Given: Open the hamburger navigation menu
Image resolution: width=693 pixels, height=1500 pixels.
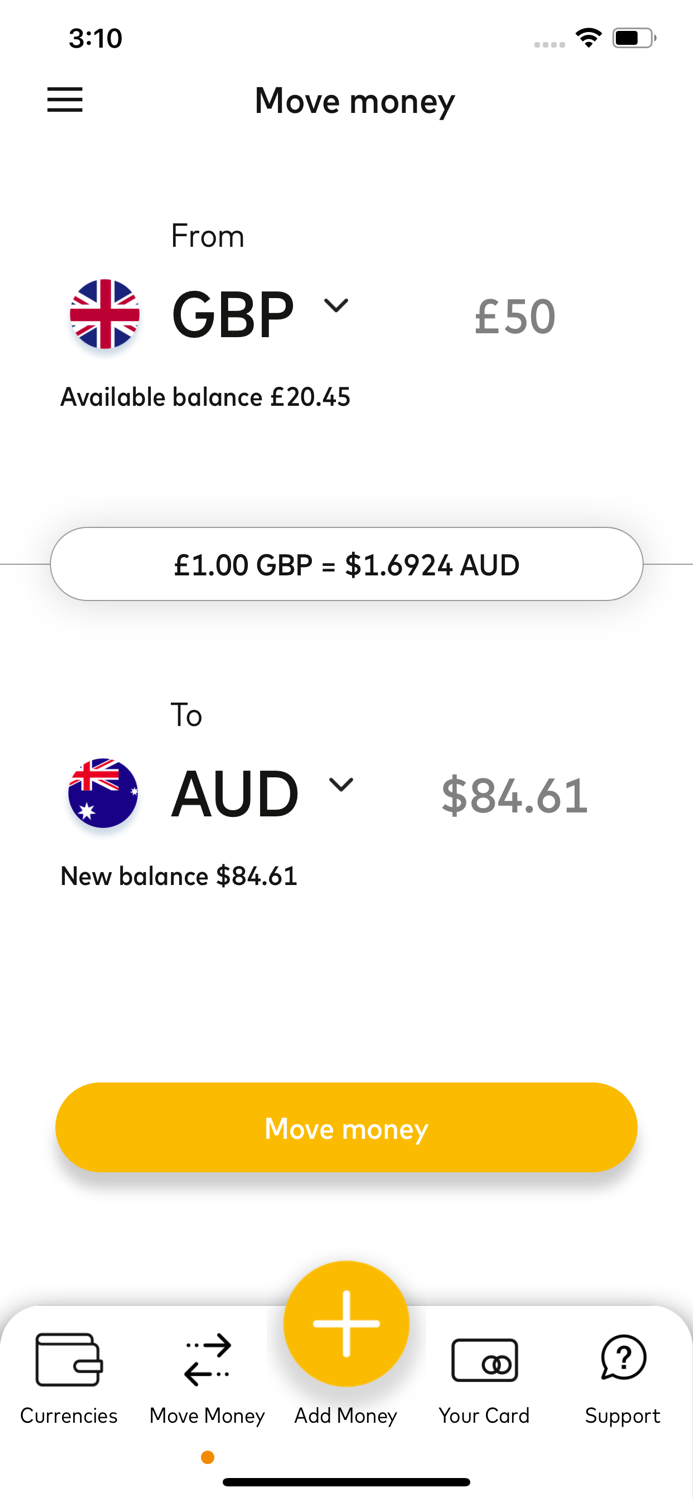Looking at the screenshot, I should point(64,100).
